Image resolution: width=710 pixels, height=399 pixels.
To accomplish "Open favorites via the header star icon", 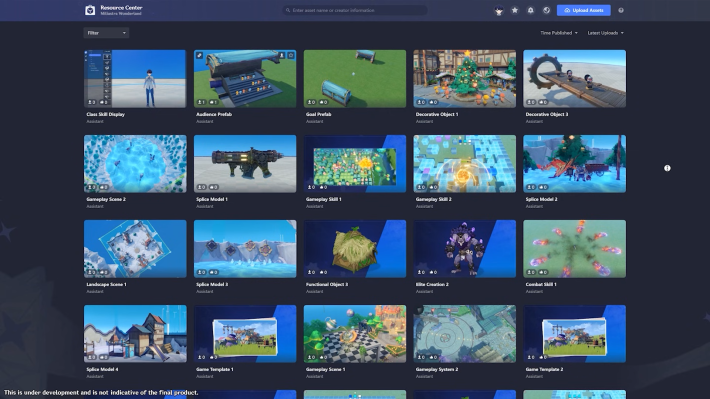I will click(x=515, y=10).
